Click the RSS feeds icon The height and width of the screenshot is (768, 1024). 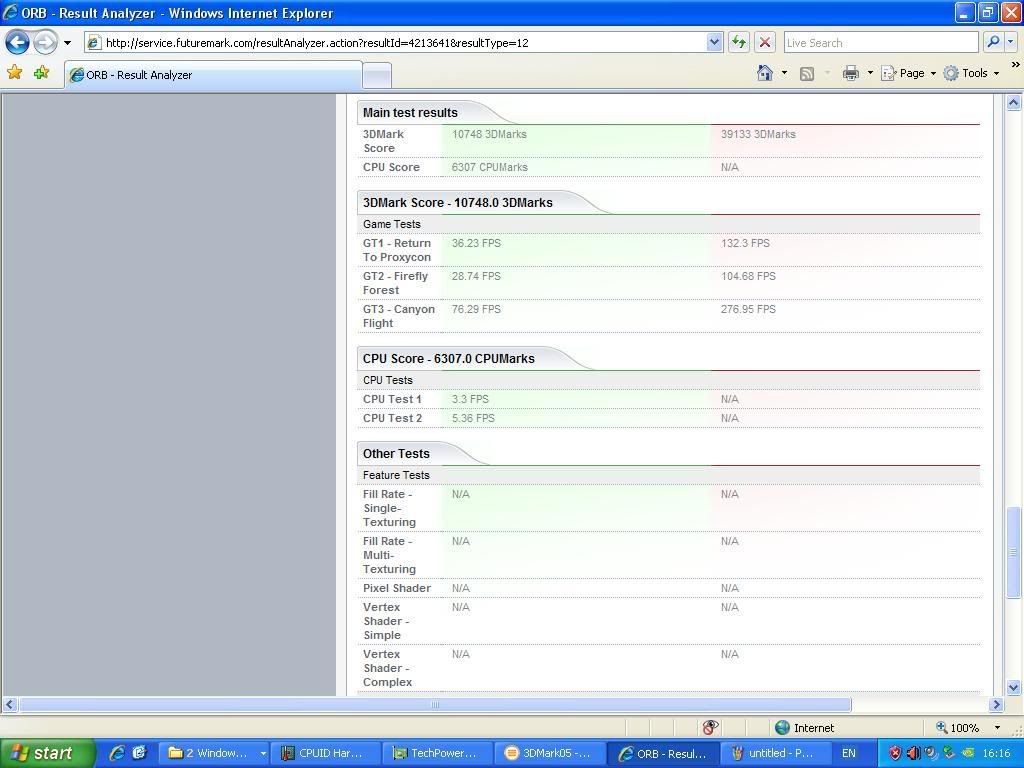click(x=807, y=73)
